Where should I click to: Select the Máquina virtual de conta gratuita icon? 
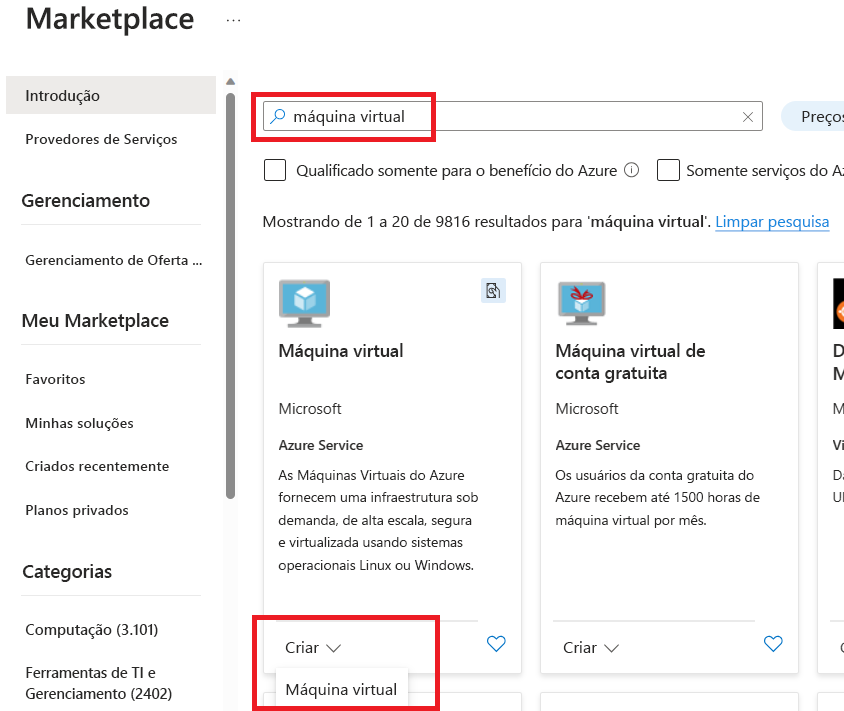click(581, 302)
